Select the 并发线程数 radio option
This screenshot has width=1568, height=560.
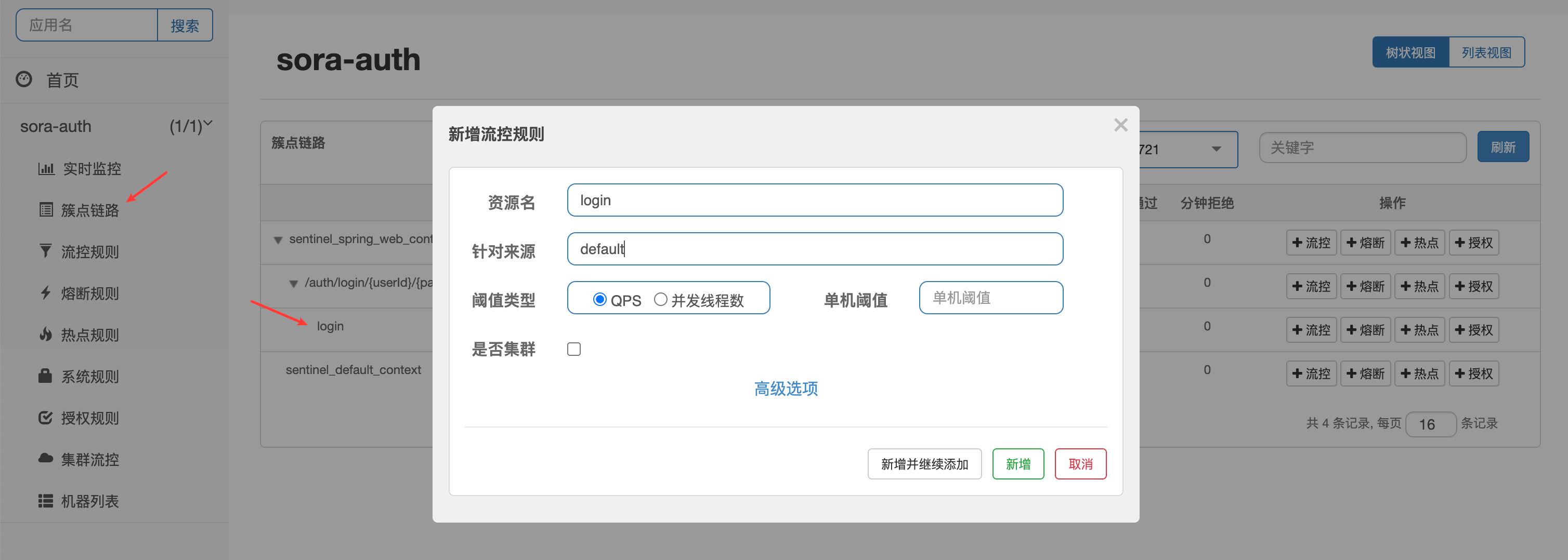[660, 299]
